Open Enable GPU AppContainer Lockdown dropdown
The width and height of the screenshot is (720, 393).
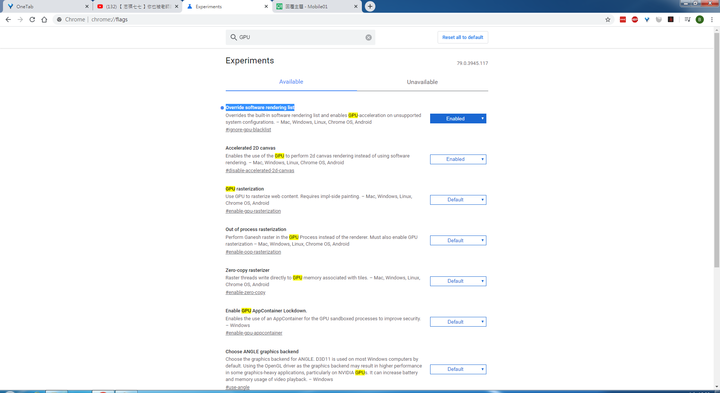click(458, 322)
